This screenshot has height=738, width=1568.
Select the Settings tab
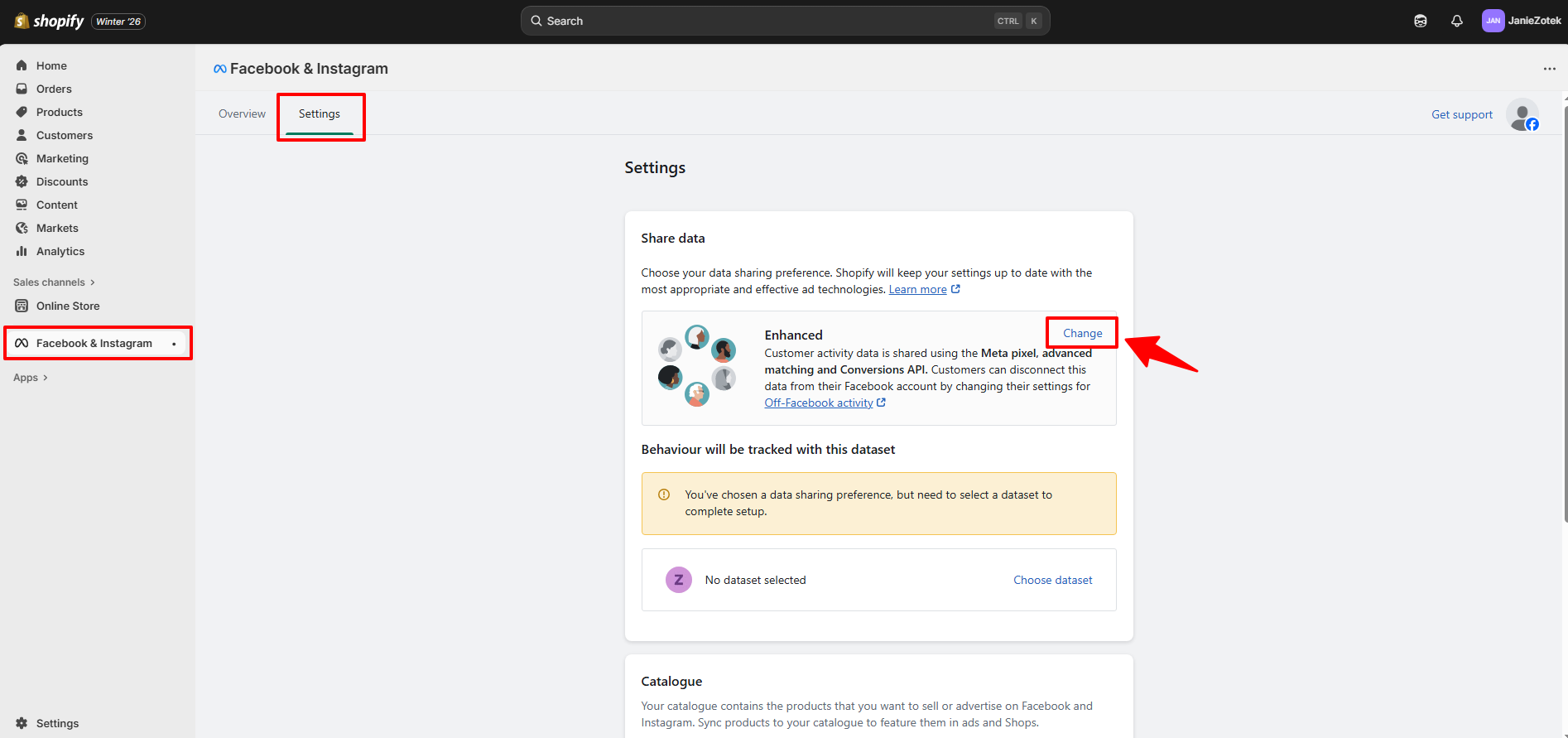(x=320, y=113)
